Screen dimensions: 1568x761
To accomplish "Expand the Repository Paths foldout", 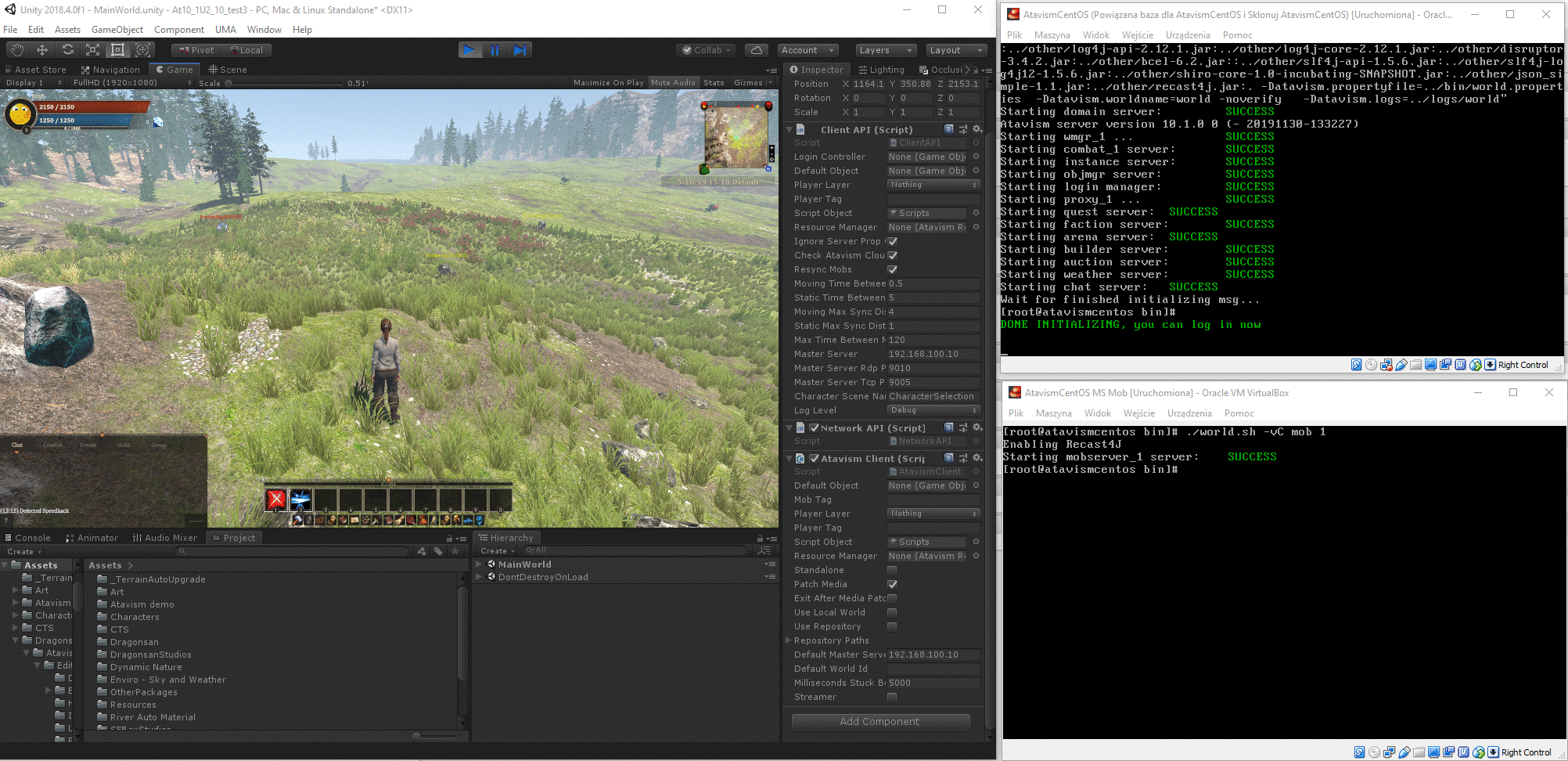I will pos(789,640).
